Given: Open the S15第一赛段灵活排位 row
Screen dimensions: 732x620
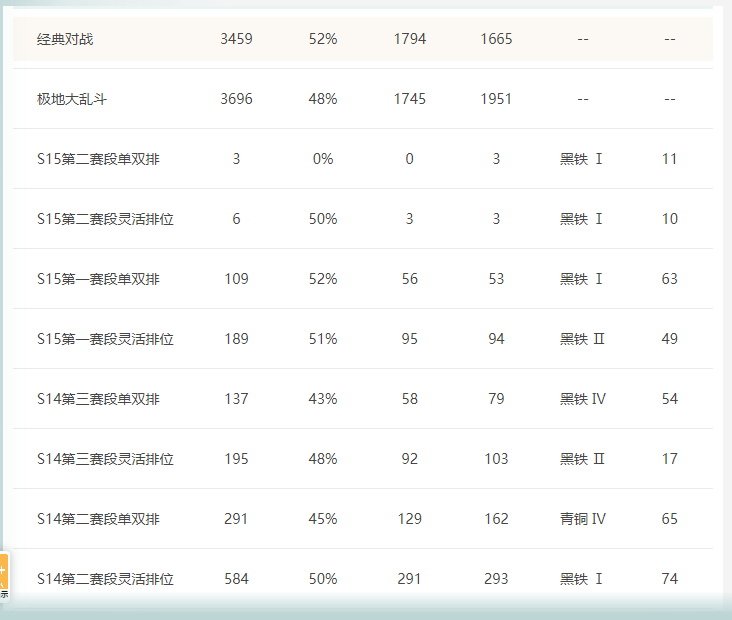Looking at the screenshot, I should coord(105,339).
